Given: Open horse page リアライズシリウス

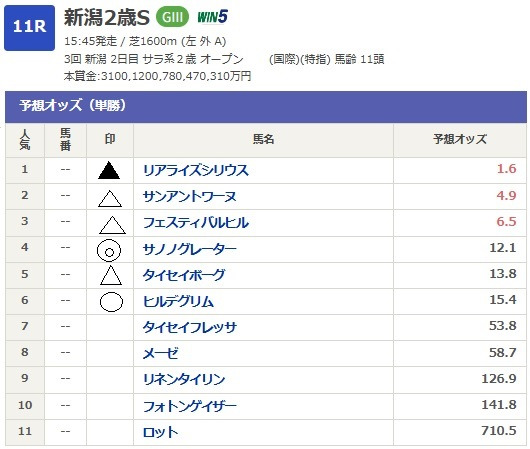Looking at the screenshot, I should point(196,170).
